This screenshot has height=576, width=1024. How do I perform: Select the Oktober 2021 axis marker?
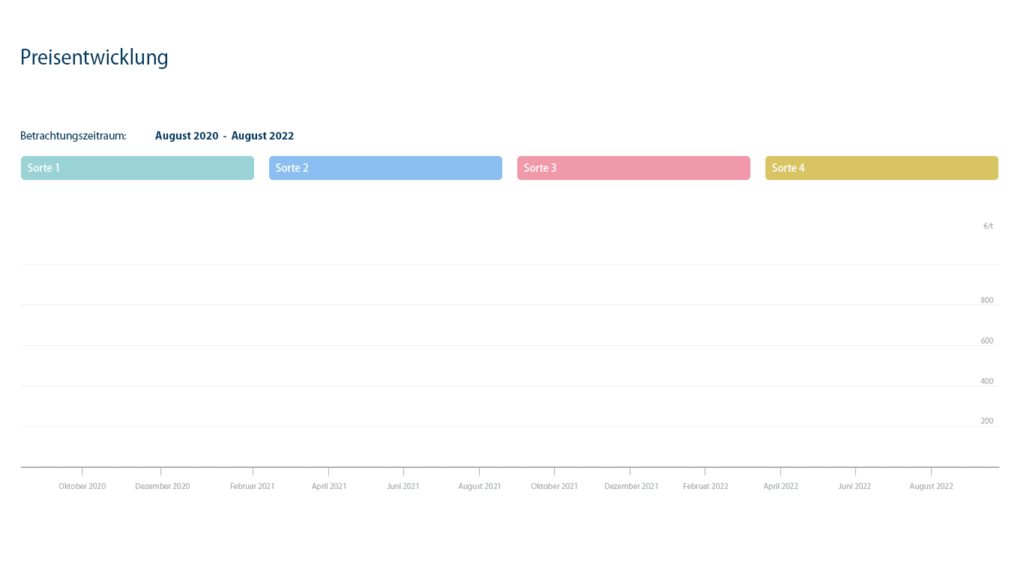pos(554,486)
